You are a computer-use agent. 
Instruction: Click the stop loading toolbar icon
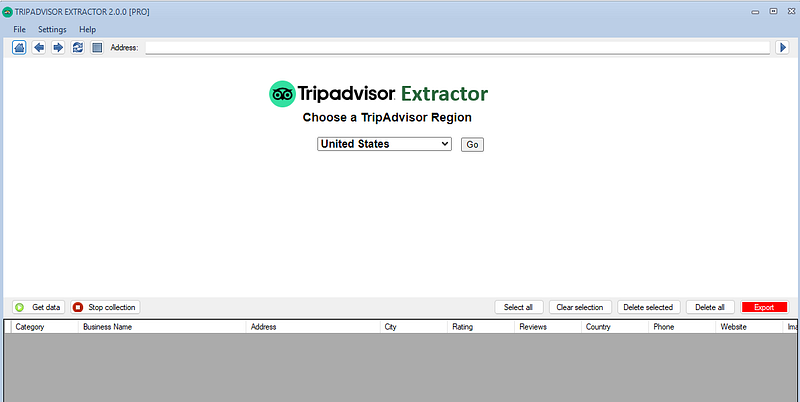(97, 47)
